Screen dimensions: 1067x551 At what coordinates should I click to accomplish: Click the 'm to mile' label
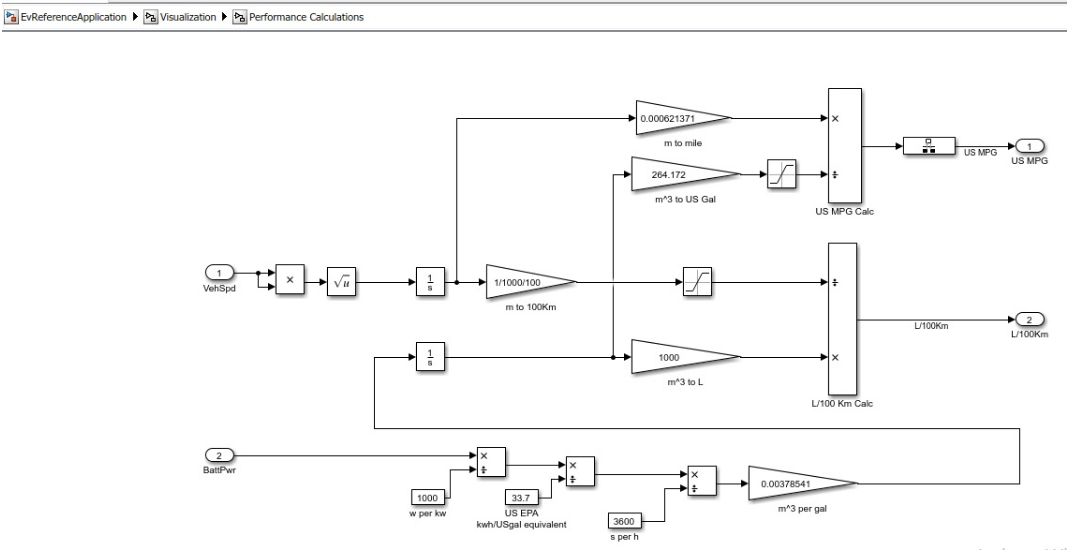tap(683, 144)
